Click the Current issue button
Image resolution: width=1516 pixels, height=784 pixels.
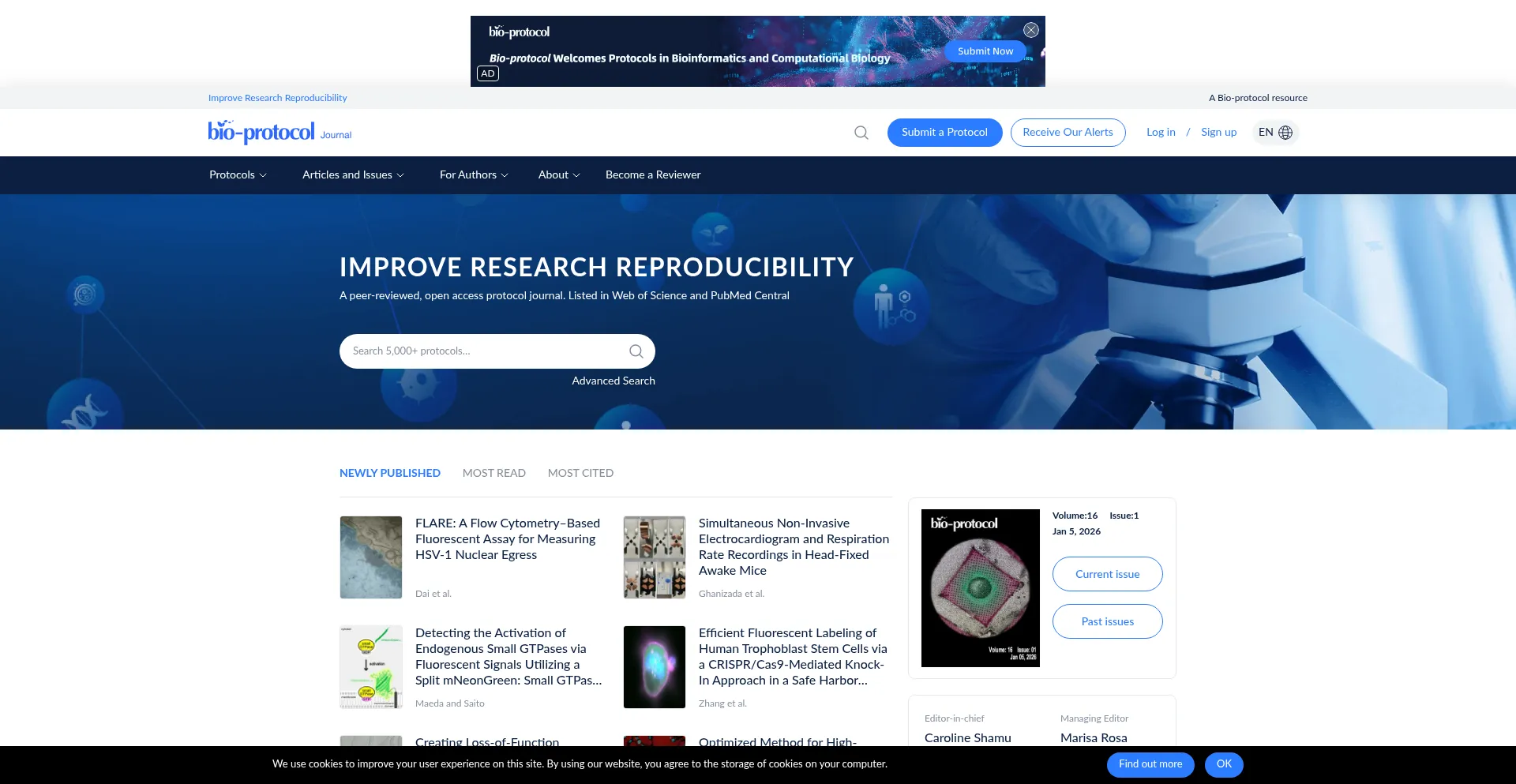click(x=1107, y=574)
